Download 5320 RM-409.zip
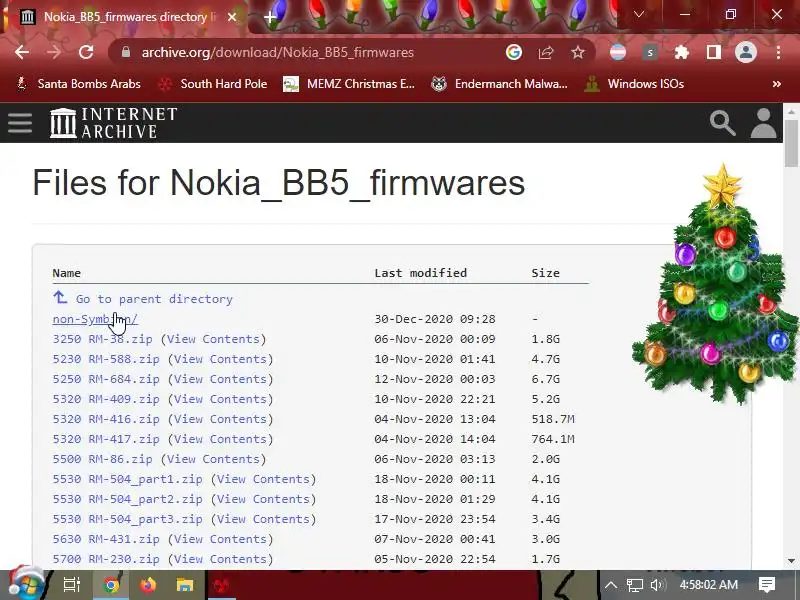Screen dimensions: 800x600 tap(106, 398)
